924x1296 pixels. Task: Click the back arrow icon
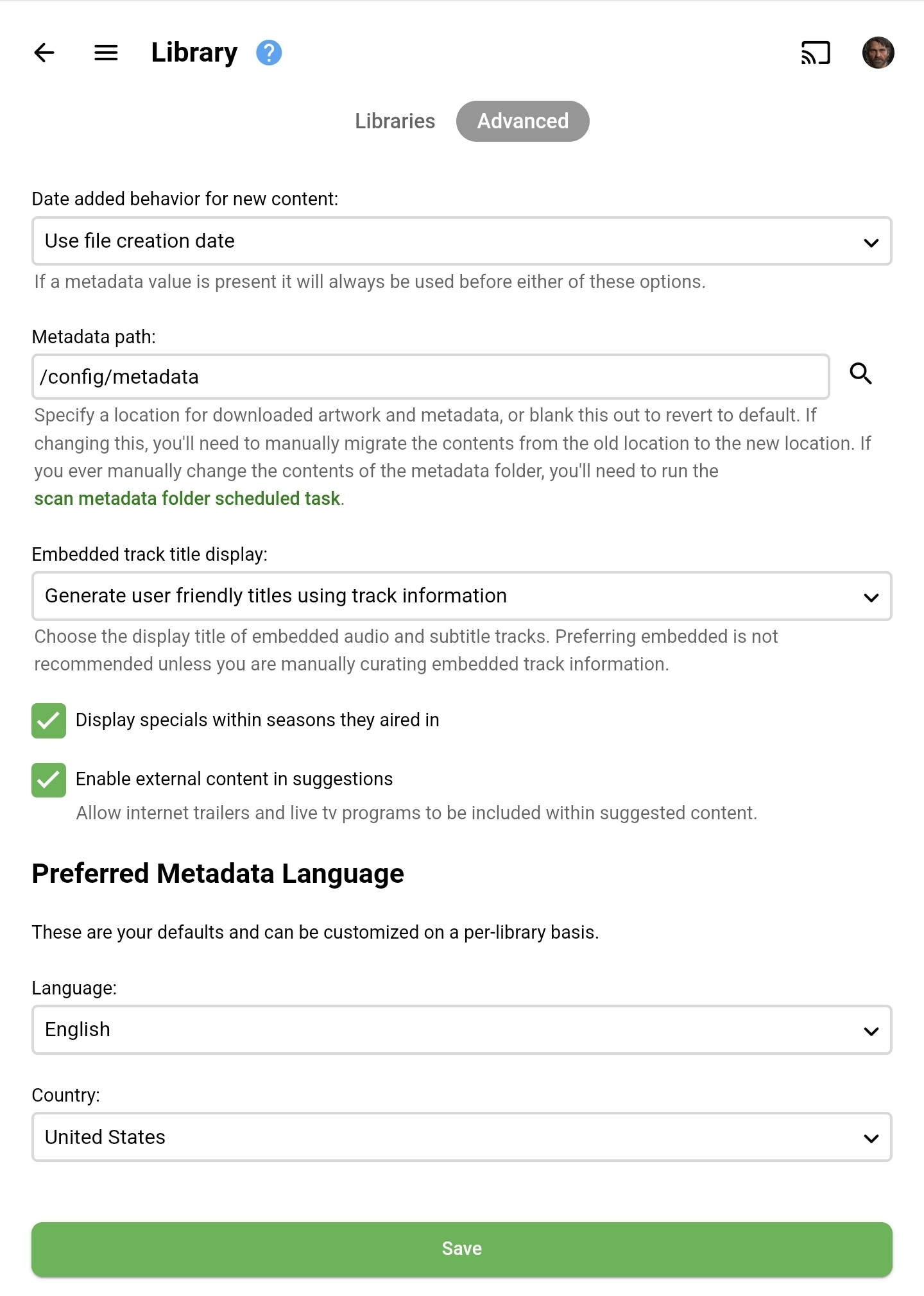[x=44, y=53]
